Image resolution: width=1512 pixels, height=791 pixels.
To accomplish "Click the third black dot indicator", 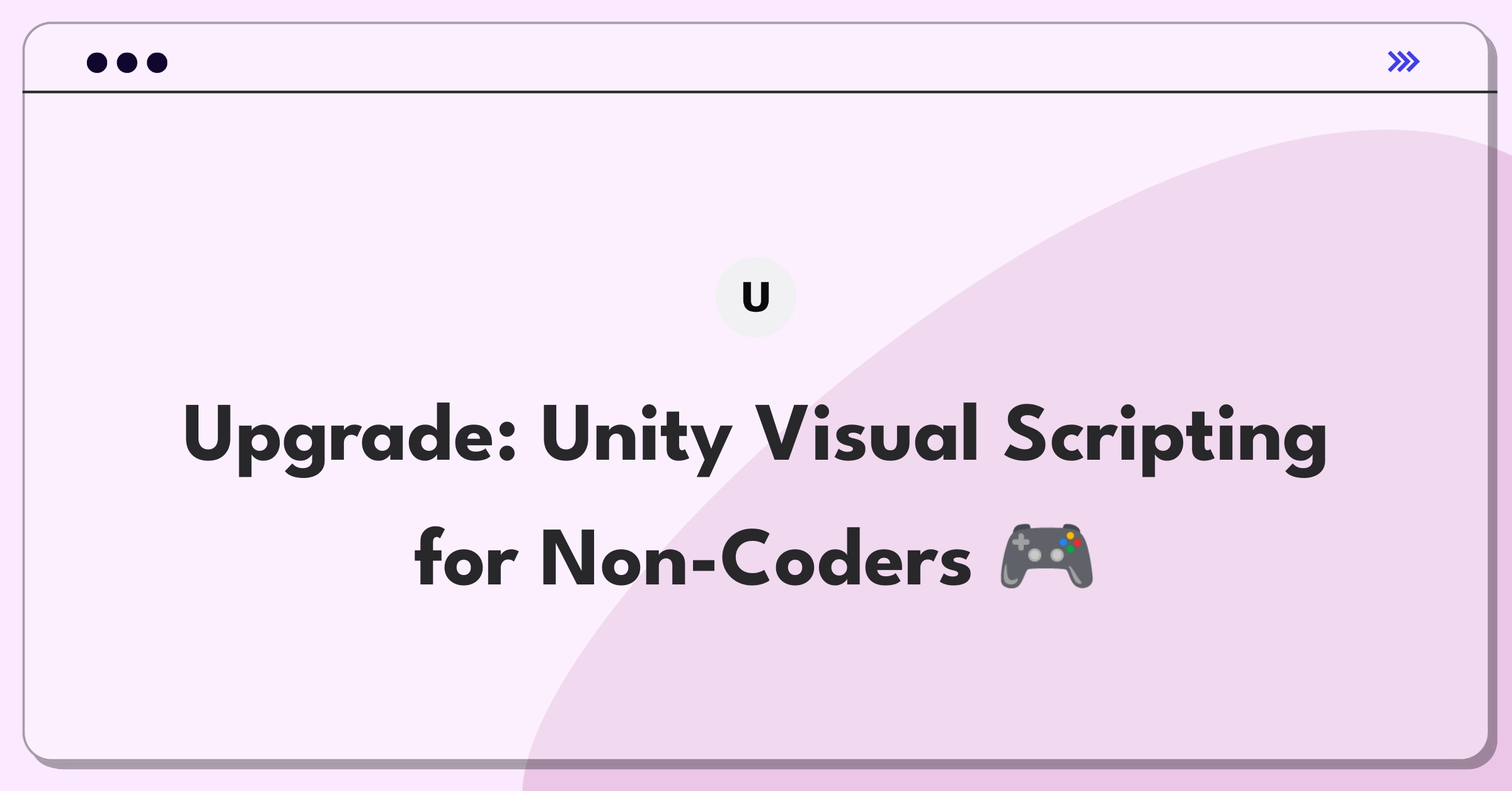I will coord(154,63).
